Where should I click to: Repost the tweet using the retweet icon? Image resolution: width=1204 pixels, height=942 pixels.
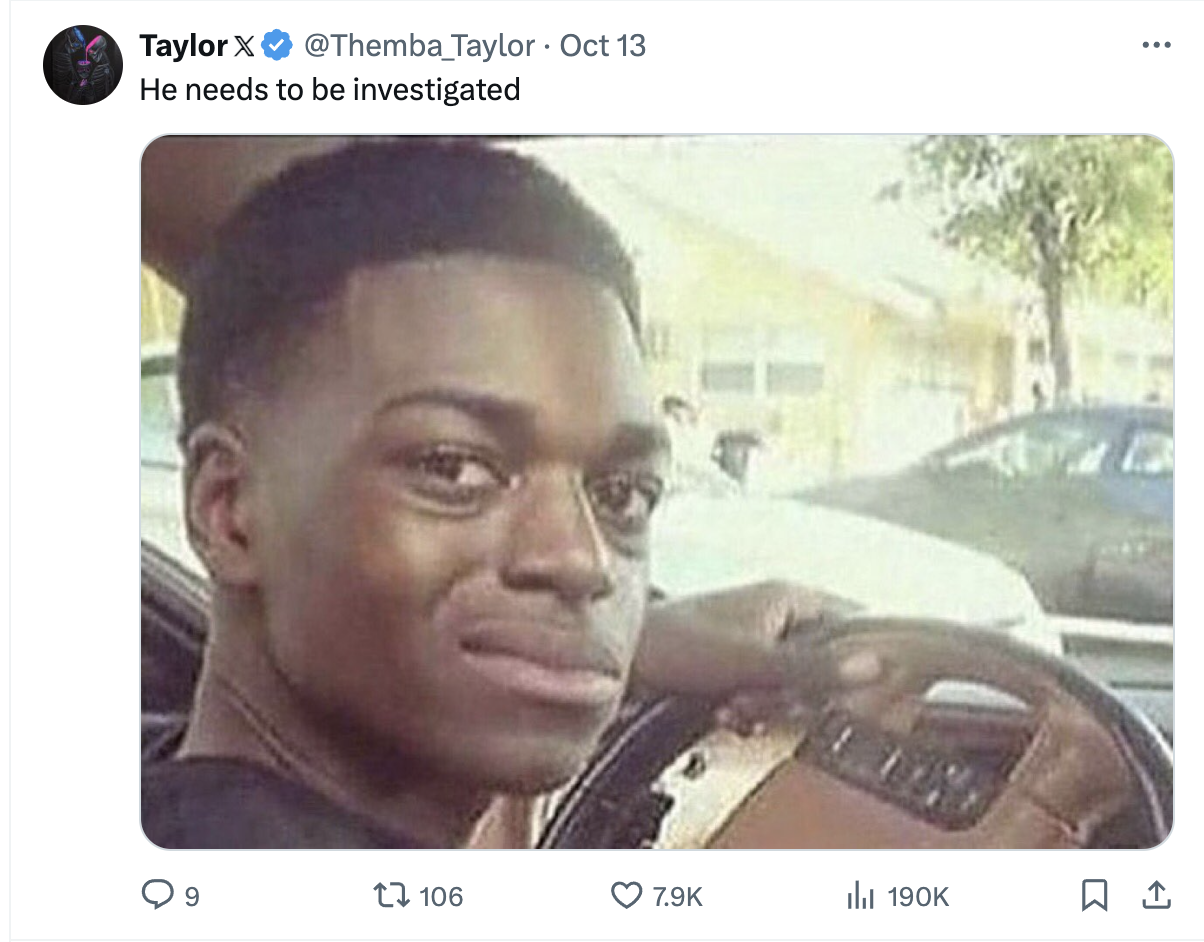(x=390, y=895)
